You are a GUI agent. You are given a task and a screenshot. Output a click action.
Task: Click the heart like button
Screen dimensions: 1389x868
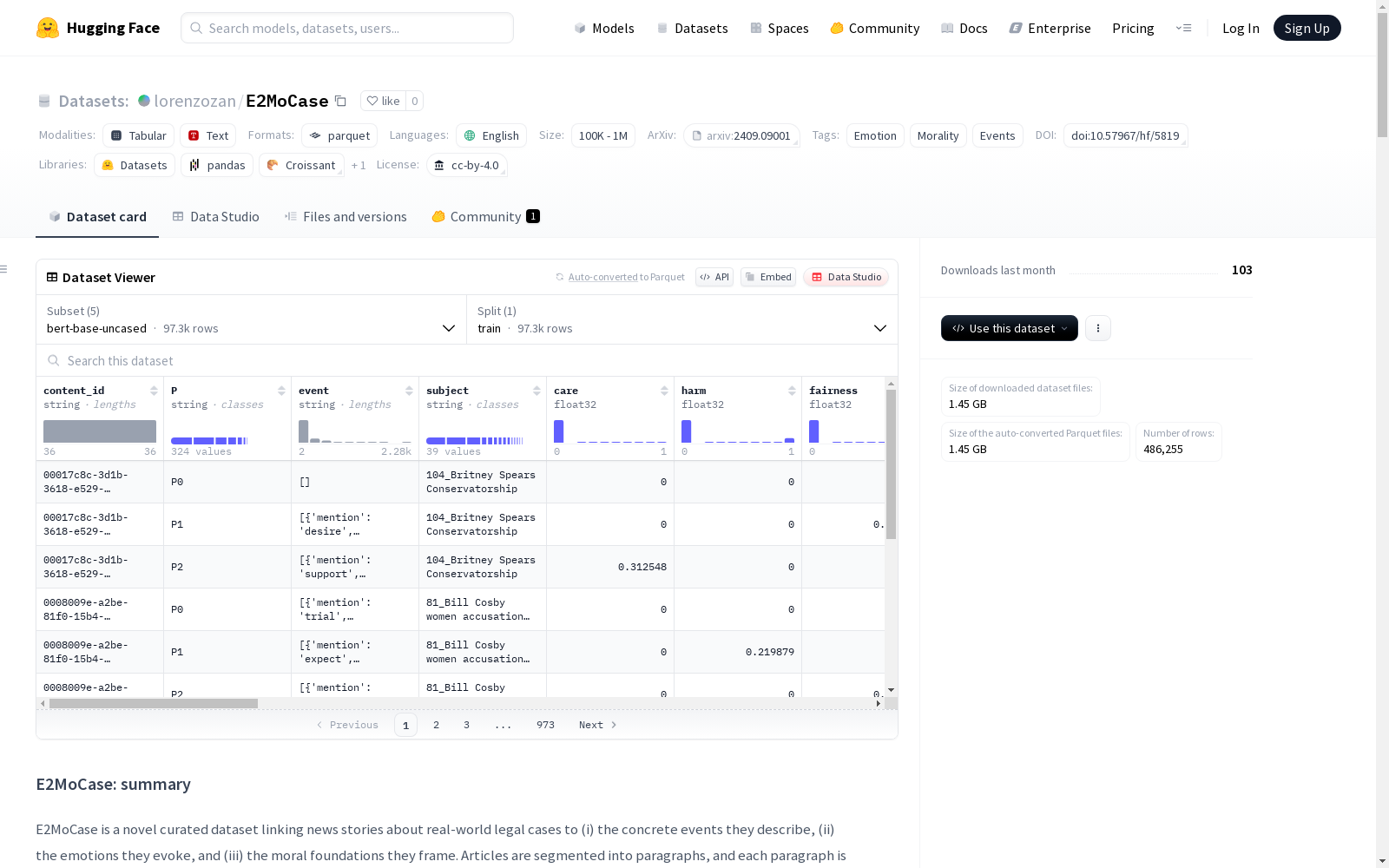point(383,101)
